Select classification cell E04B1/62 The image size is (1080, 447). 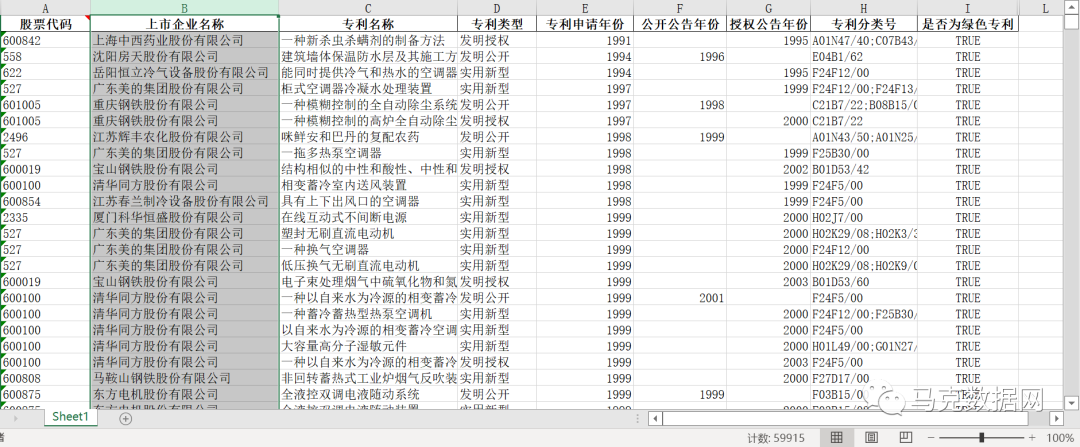[864, 56]
